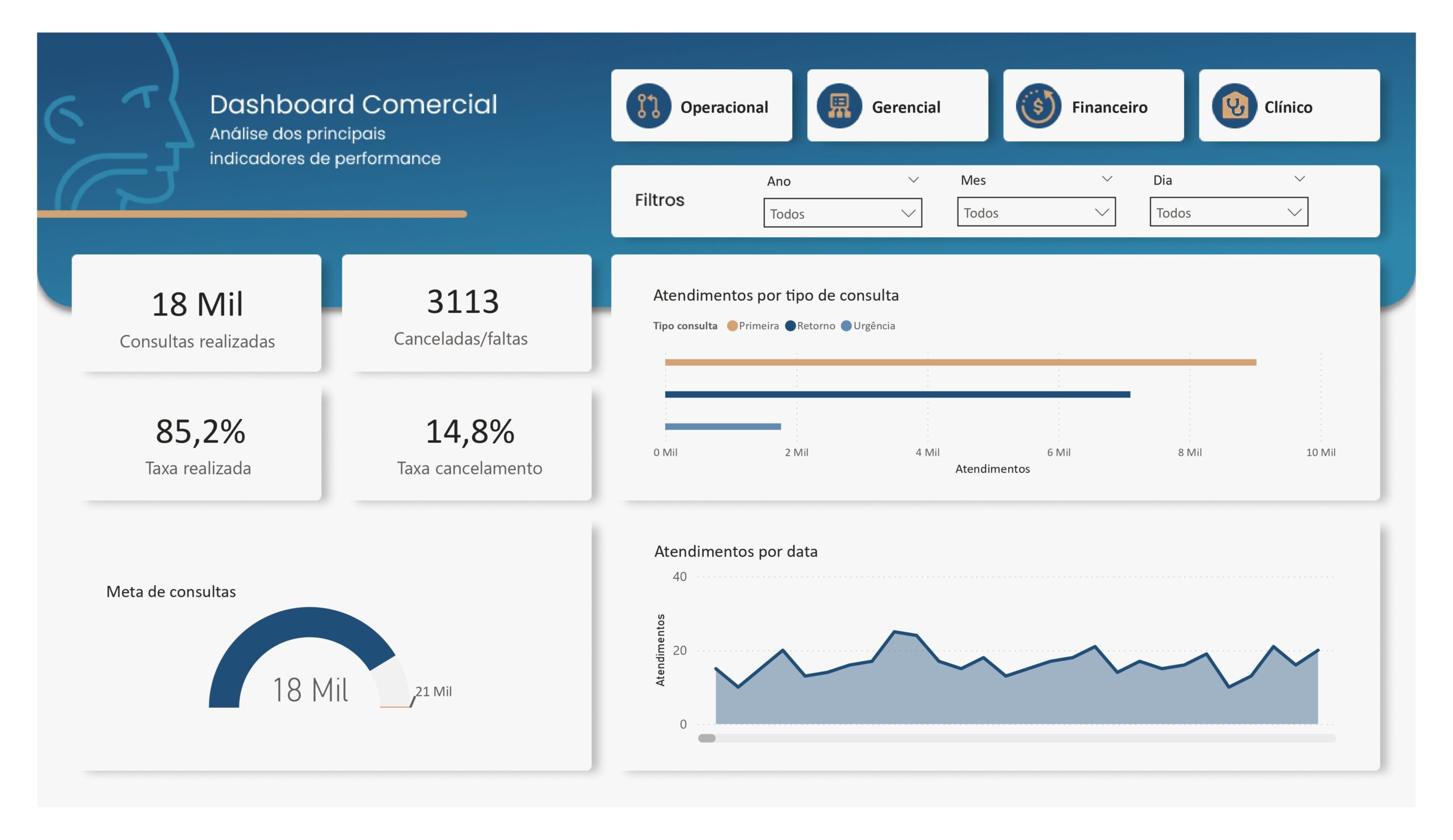
Task: Collapse the Dia filter header chevron
Action: pyautogui.click(x=1299, y=179)
